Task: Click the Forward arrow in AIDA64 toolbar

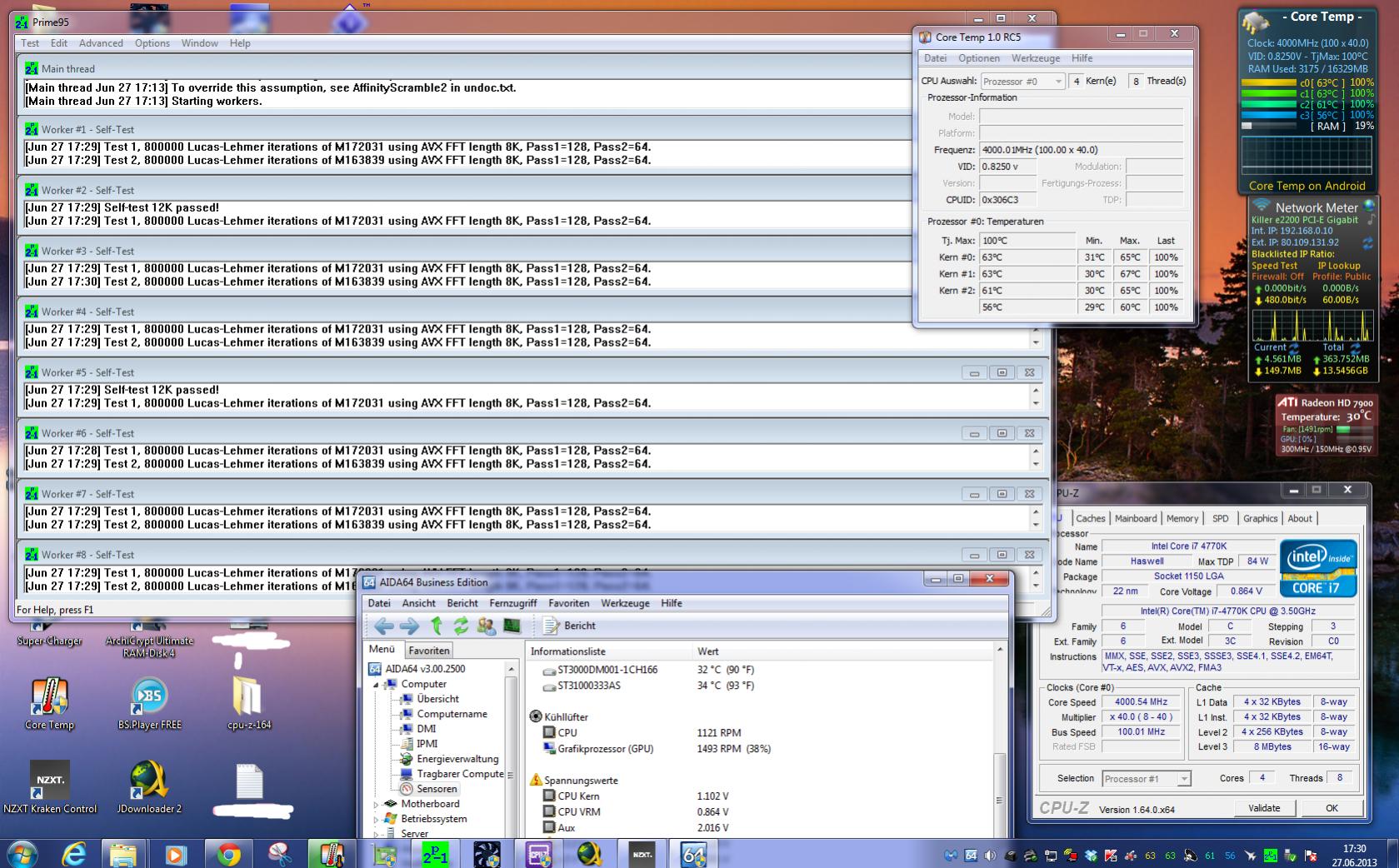Action: (409, 626)
